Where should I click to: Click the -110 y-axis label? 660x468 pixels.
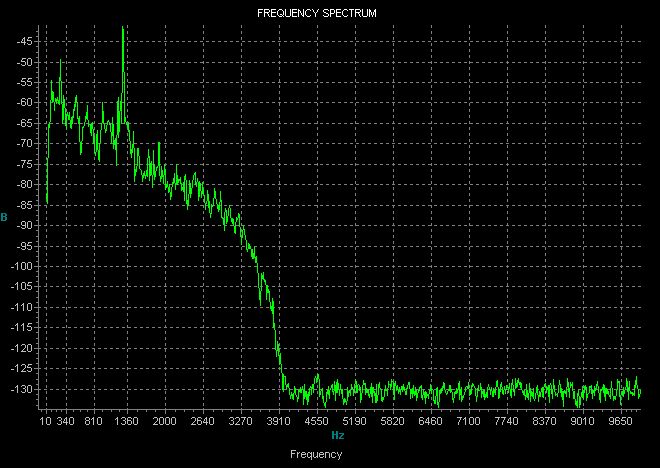[20, 307]
